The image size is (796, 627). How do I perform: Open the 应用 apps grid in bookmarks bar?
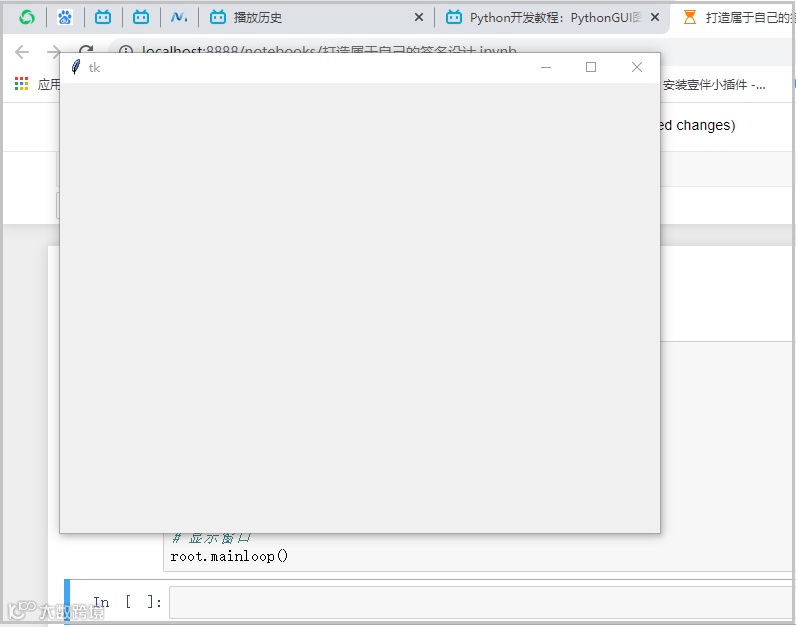tap(37, 84)
